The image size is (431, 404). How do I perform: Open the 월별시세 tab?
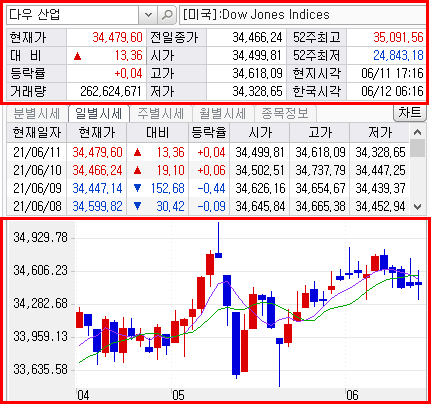(223, 114)
